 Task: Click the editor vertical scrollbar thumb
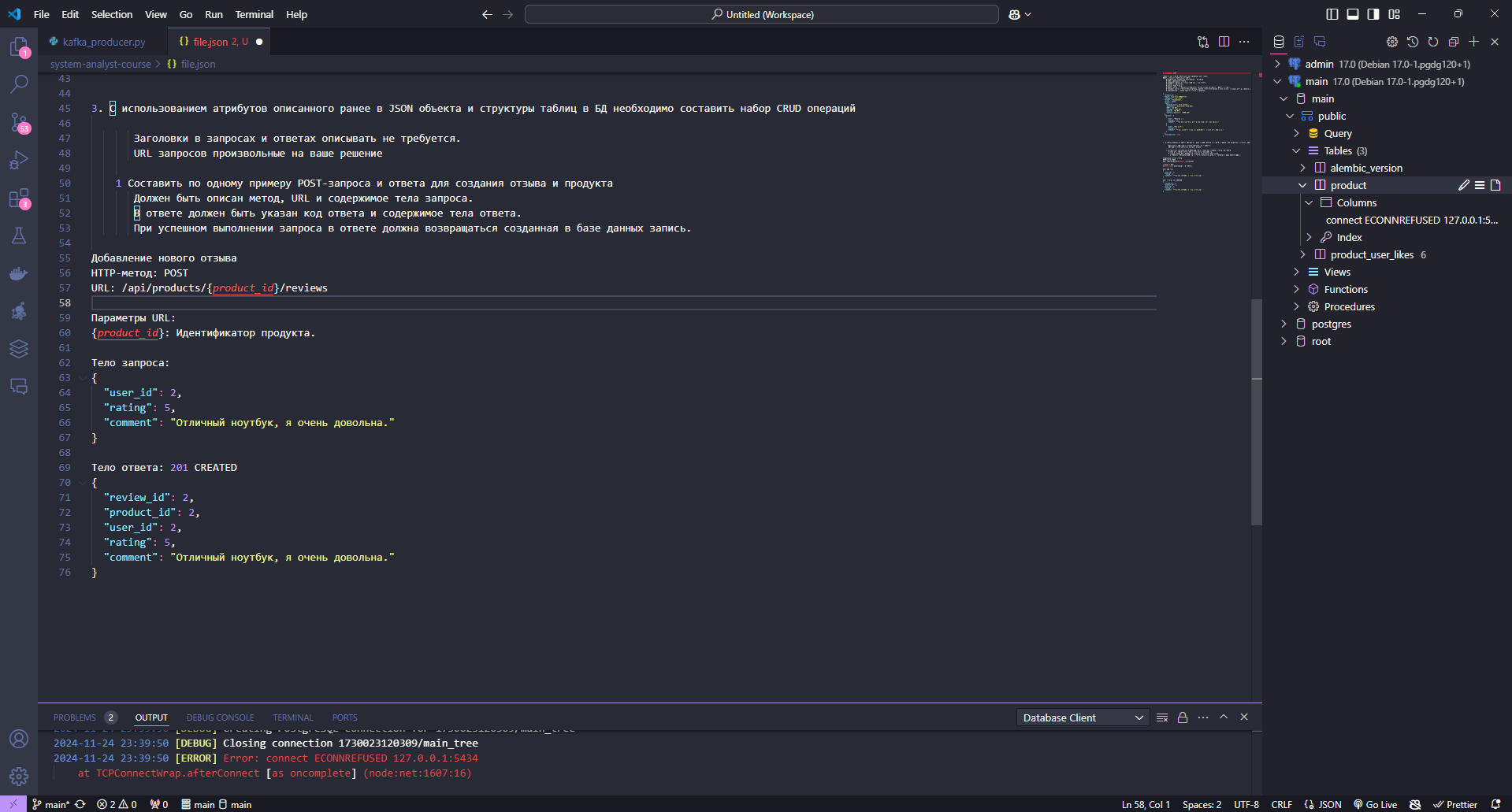[x=1256, y=411]
